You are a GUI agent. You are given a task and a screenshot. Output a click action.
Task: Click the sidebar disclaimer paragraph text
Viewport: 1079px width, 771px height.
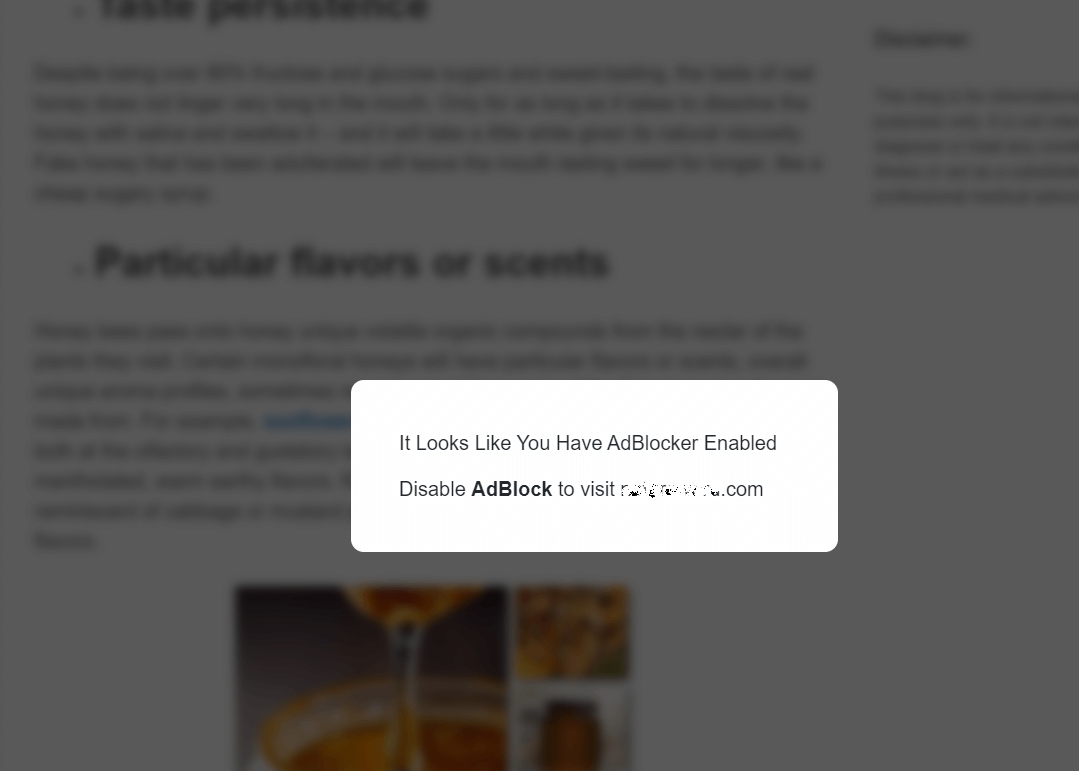coord(976,146)
